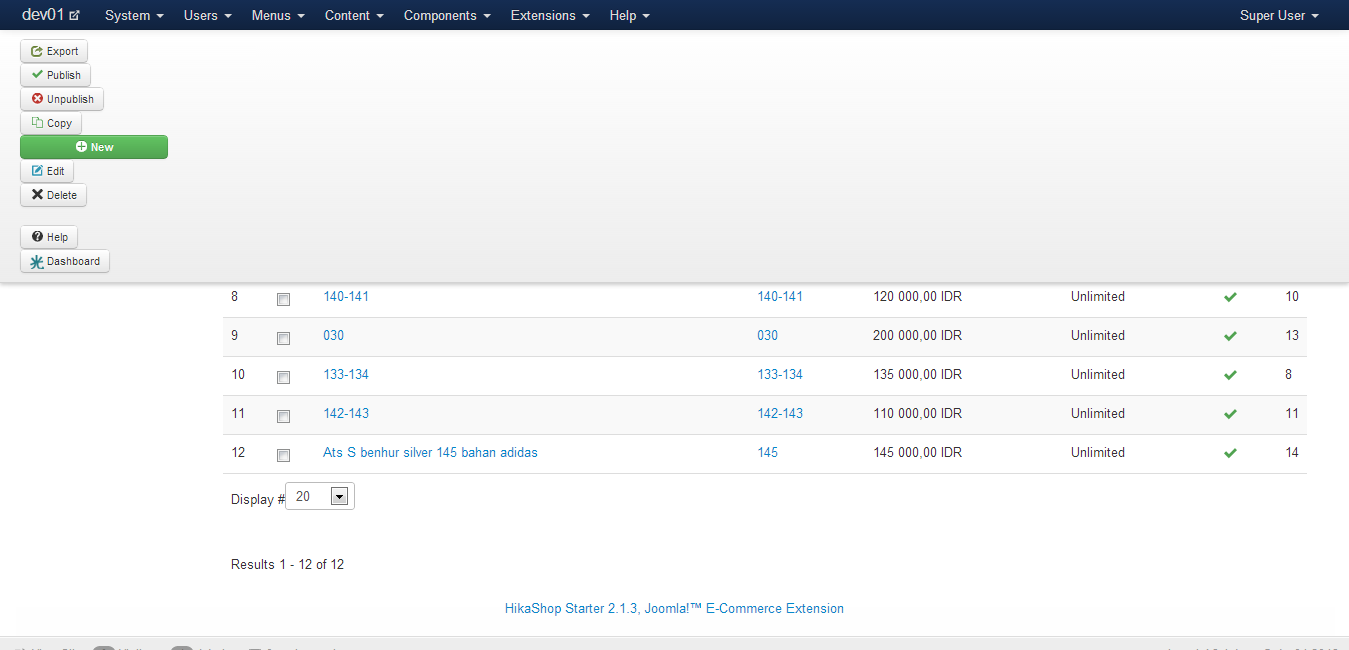Open the Display # items-per-page dropdown
1349x650 pixels.
(320, 496)
